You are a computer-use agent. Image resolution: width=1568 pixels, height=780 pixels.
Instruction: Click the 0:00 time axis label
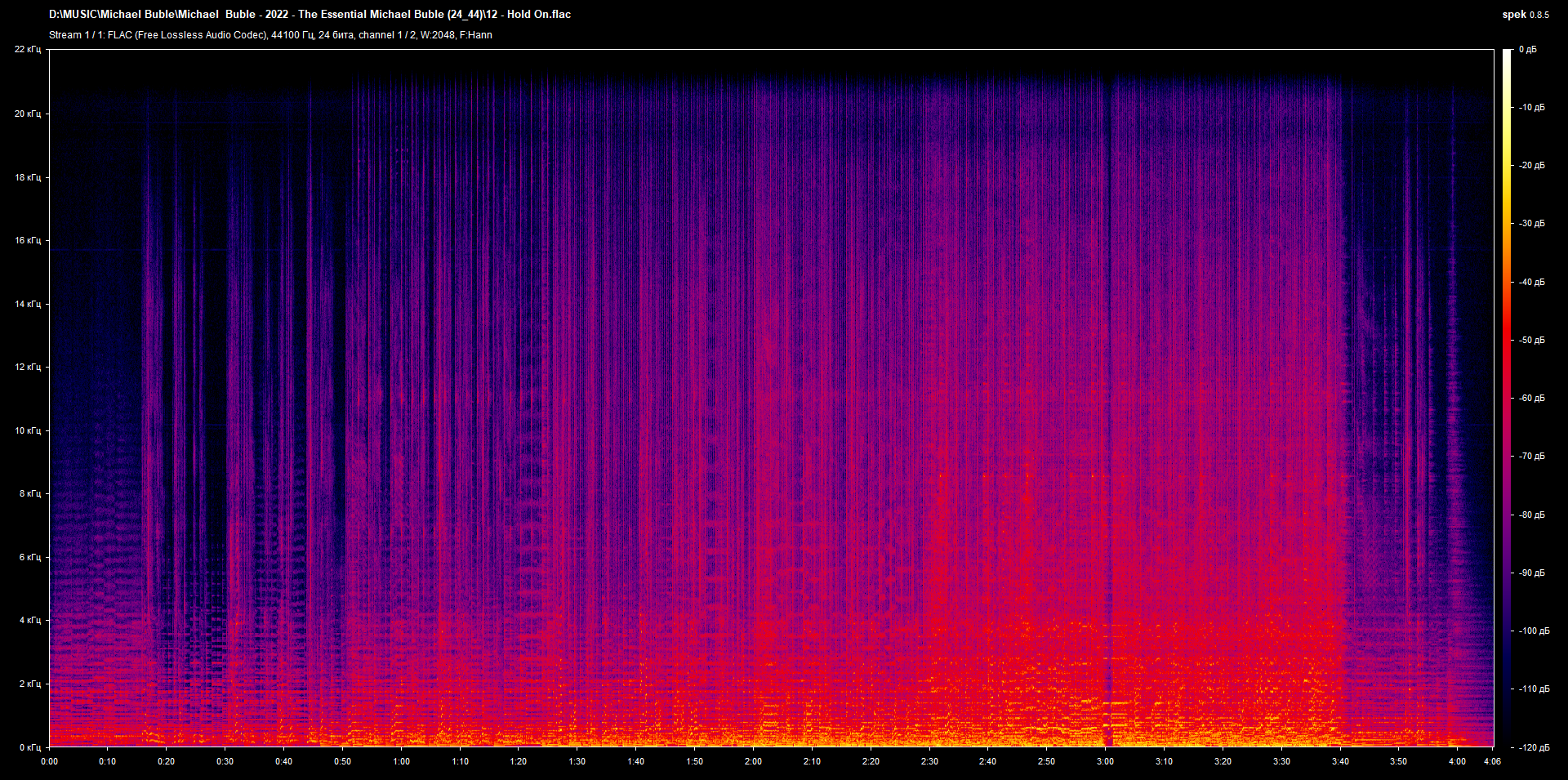pyautogui.click(x=50, y=762)
